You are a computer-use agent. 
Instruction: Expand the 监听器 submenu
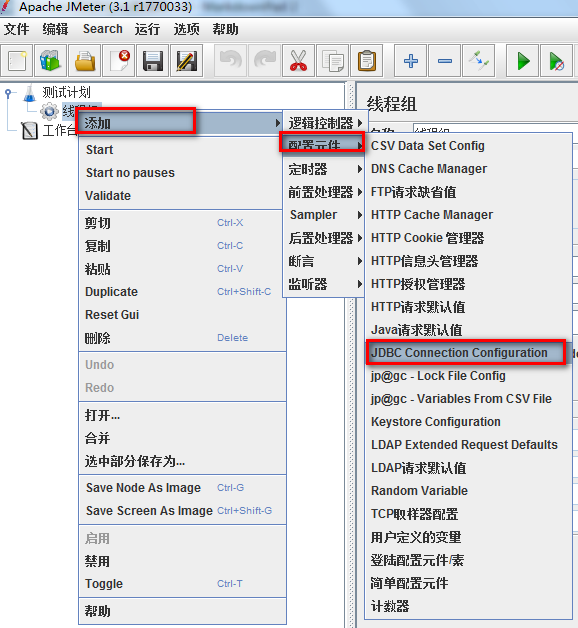324,284
